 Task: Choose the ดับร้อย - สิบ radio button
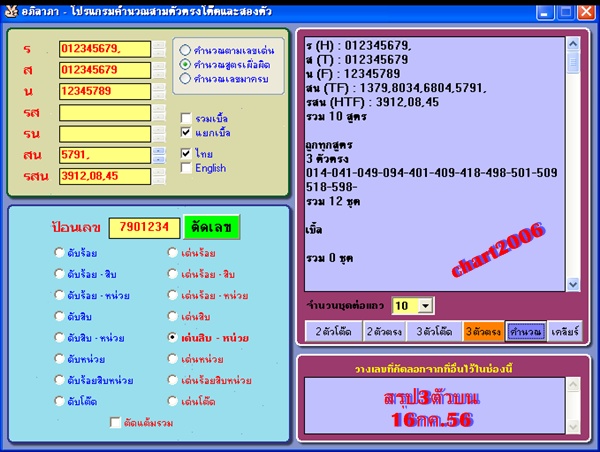pos(59,274)
